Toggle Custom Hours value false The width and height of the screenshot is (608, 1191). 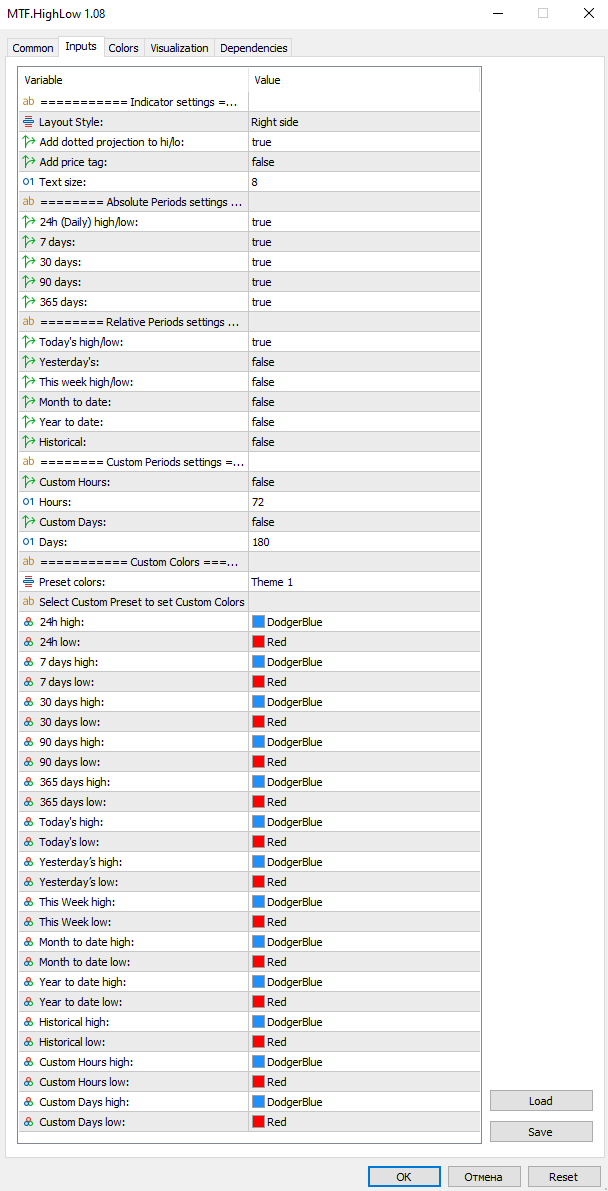coord(364,482)
